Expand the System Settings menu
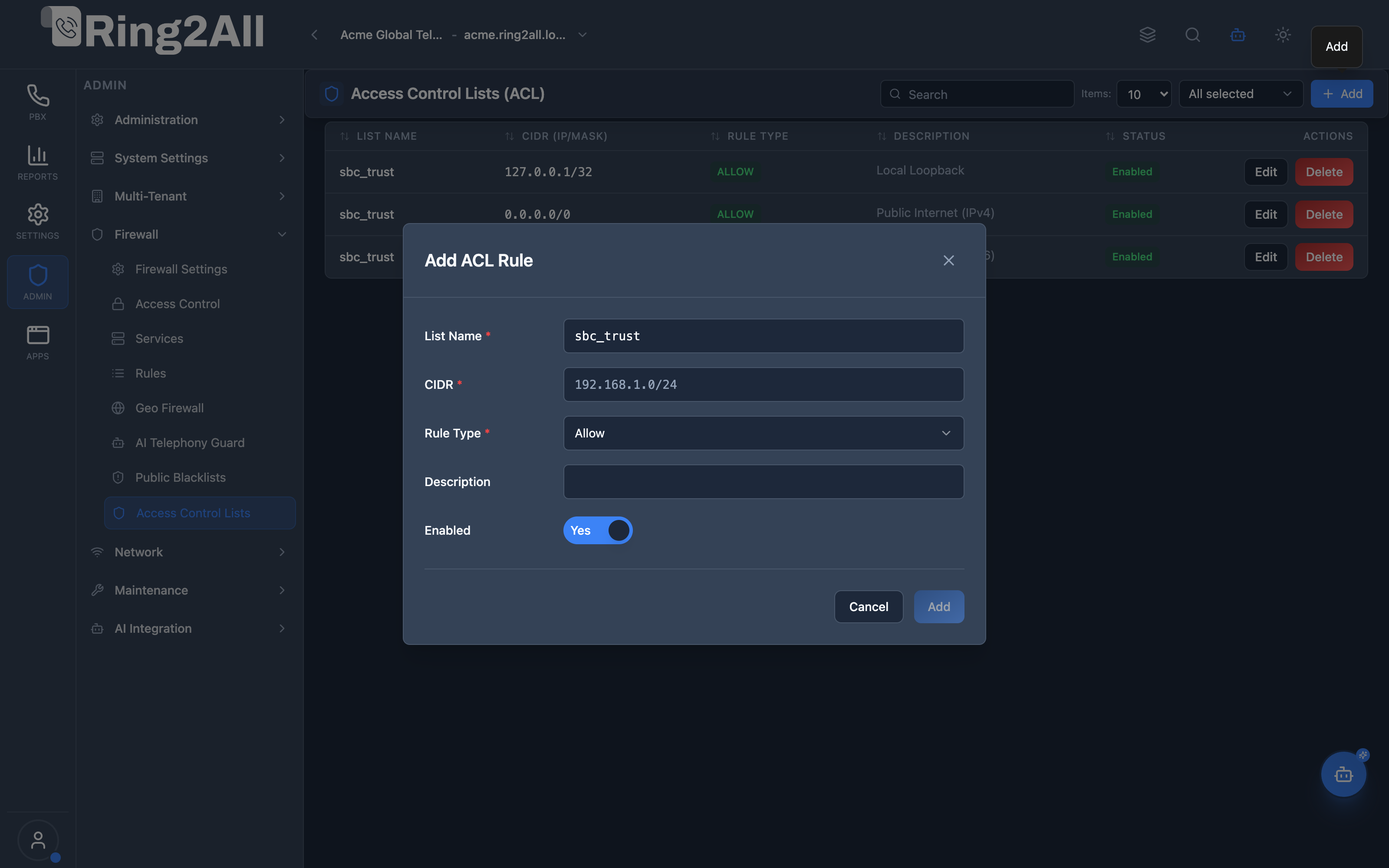Screen dimensions: 1389x868 tap(189, 158)
